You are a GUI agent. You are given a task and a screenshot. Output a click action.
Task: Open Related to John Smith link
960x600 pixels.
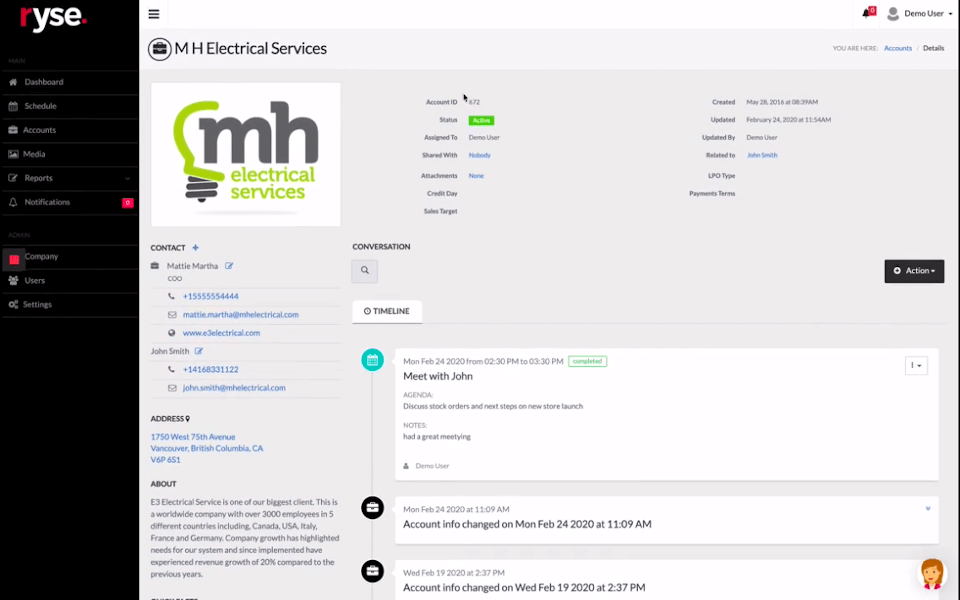point(762,155)
